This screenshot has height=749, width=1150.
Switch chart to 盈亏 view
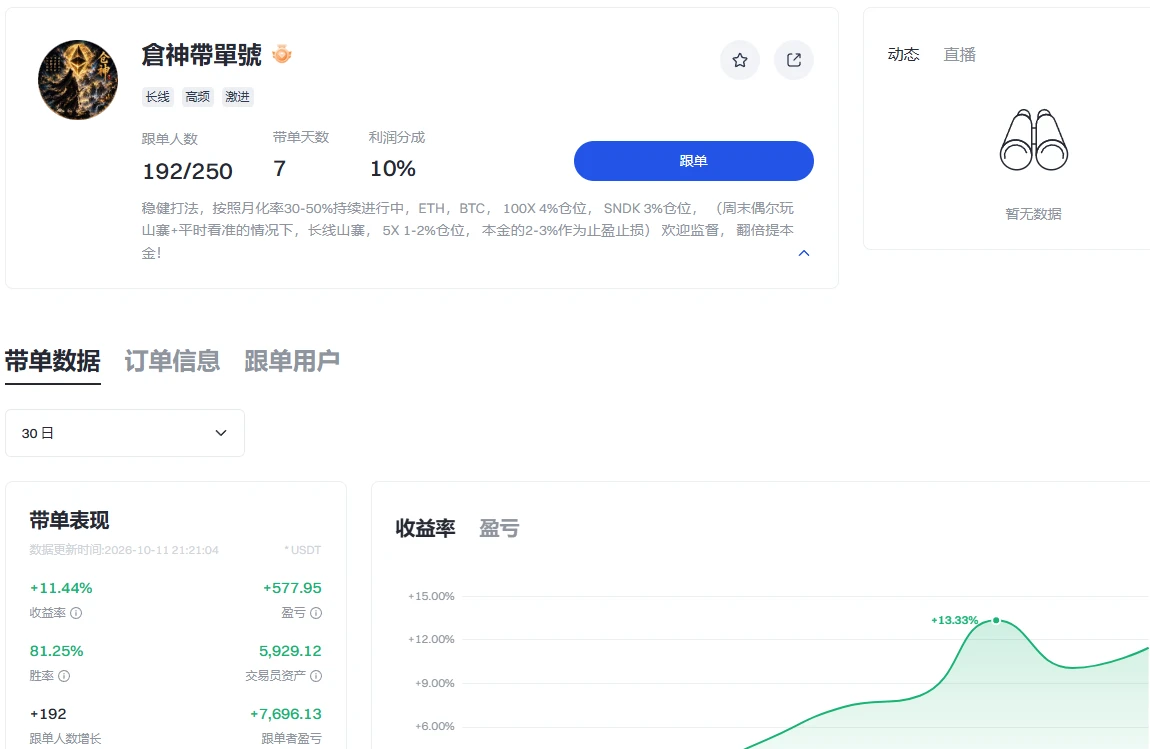(499, 528)
